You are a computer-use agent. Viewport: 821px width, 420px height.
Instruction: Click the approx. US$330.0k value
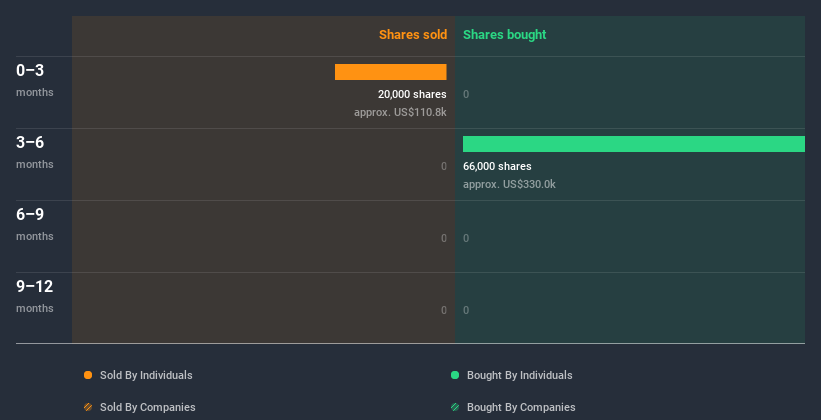click(x=509, y=184)
